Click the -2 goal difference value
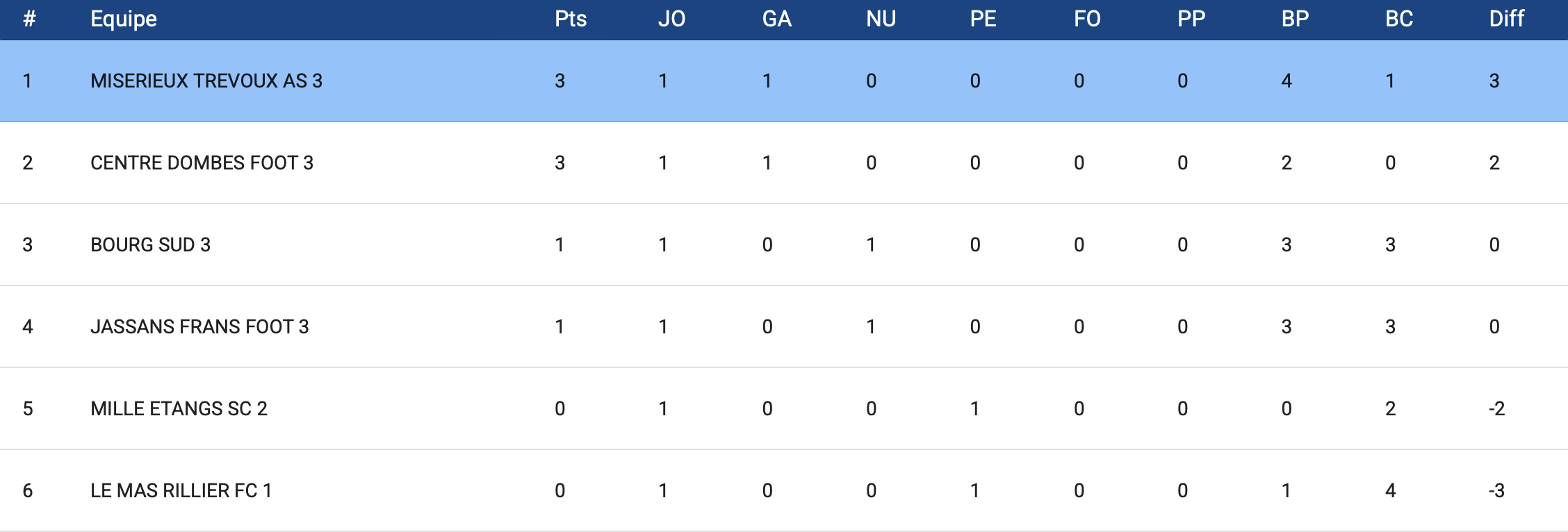The image size is (1568, 532). click(x=1496, y=409)
